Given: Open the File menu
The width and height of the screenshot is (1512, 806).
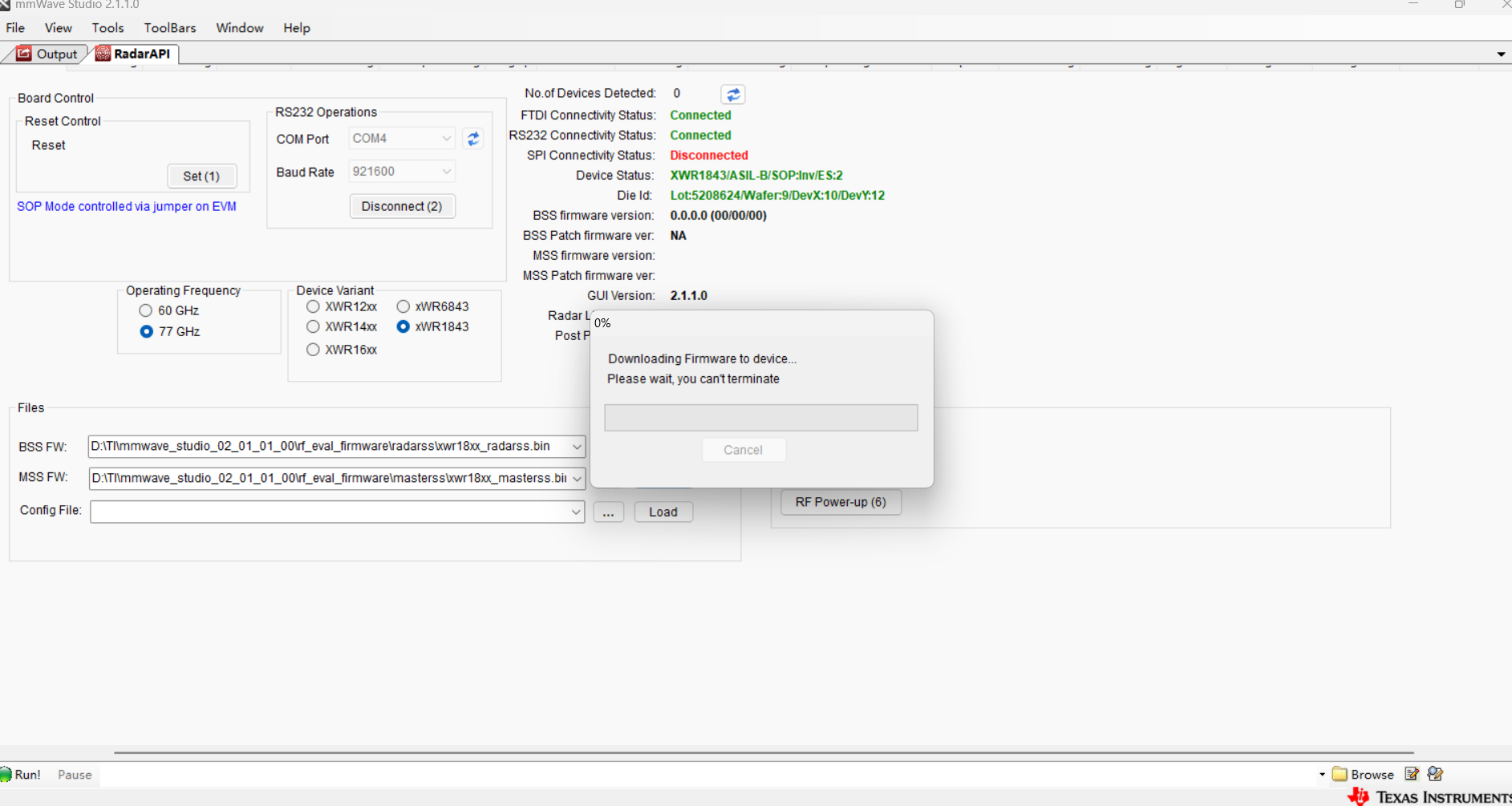Looking at the screenshot, I should pos(15,28).
